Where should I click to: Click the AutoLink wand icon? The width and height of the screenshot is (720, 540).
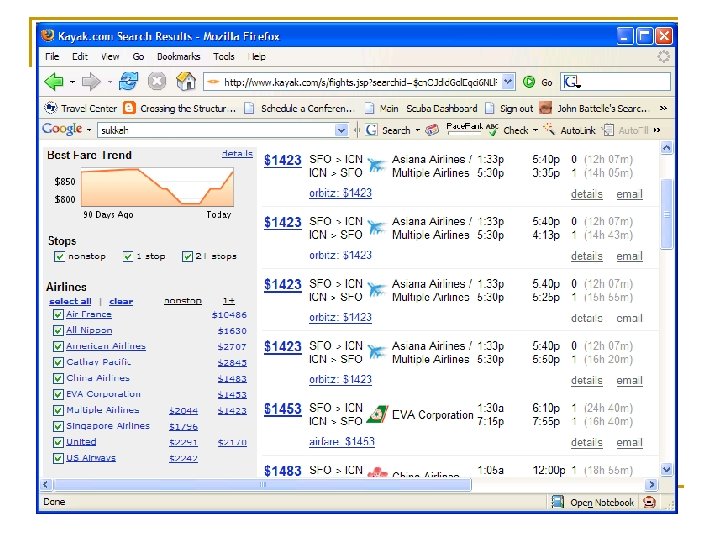click(x=549, y=129)
